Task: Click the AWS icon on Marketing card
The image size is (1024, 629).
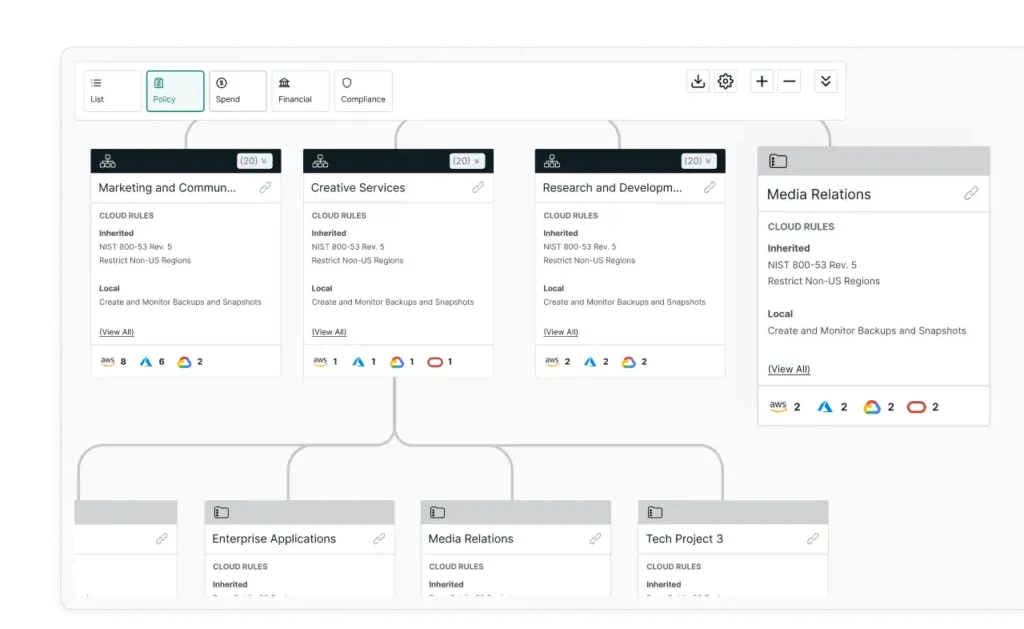Action: pyautogui.click(x=108, y=362)
